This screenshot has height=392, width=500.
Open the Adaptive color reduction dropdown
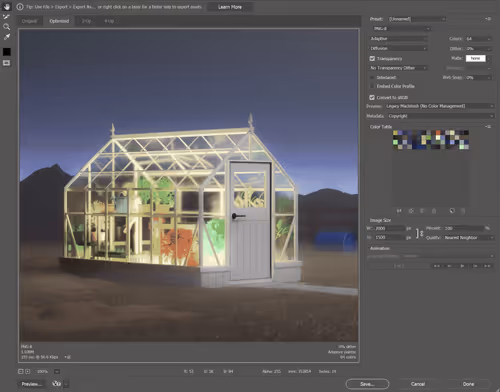[x=398, y=39]
